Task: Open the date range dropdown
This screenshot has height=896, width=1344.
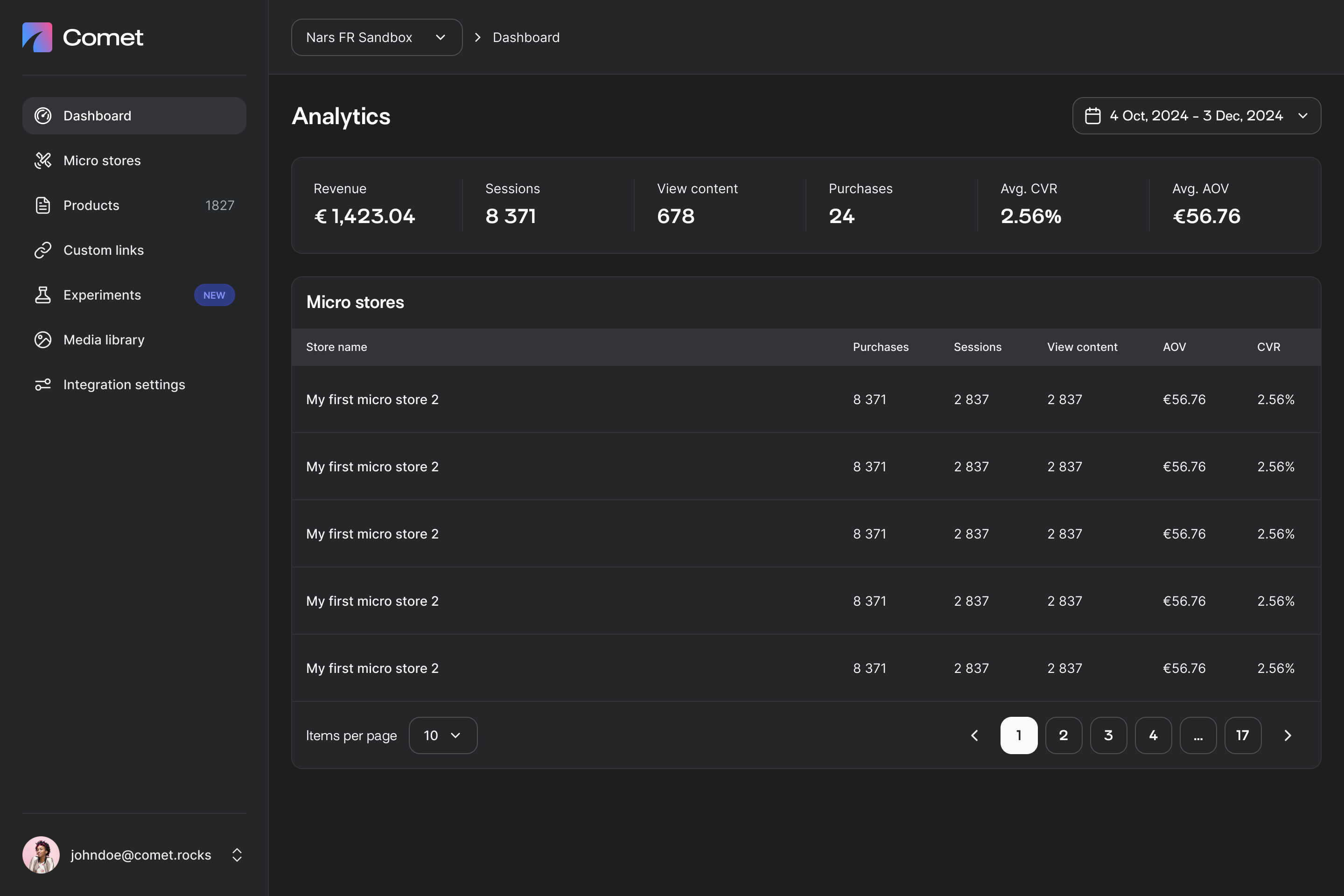Action: [x=1197, y=116]
